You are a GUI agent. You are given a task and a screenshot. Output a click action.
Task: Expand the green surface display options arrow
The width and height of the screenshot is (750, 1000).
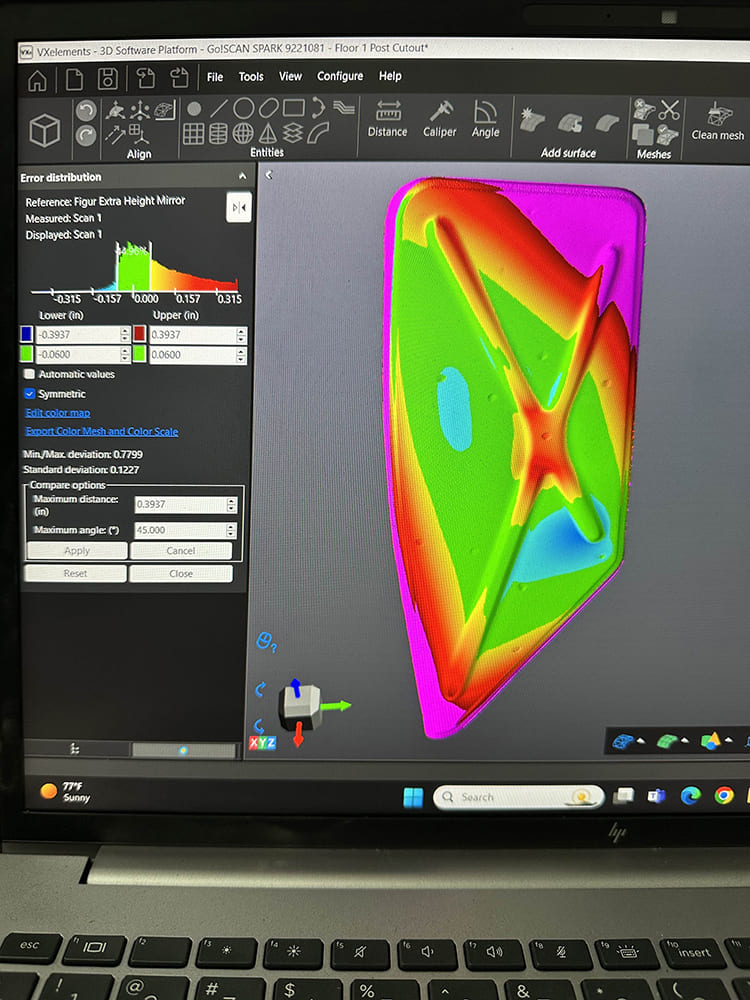pos(685,741)
